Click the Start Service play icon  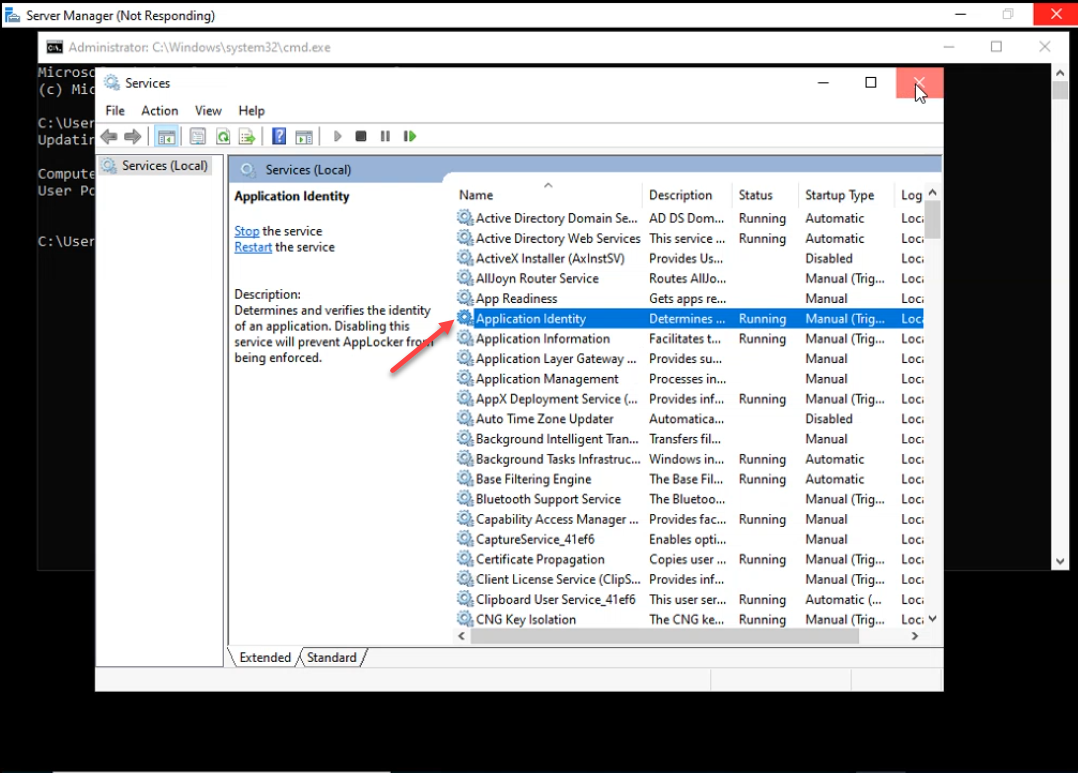[337, 136]
